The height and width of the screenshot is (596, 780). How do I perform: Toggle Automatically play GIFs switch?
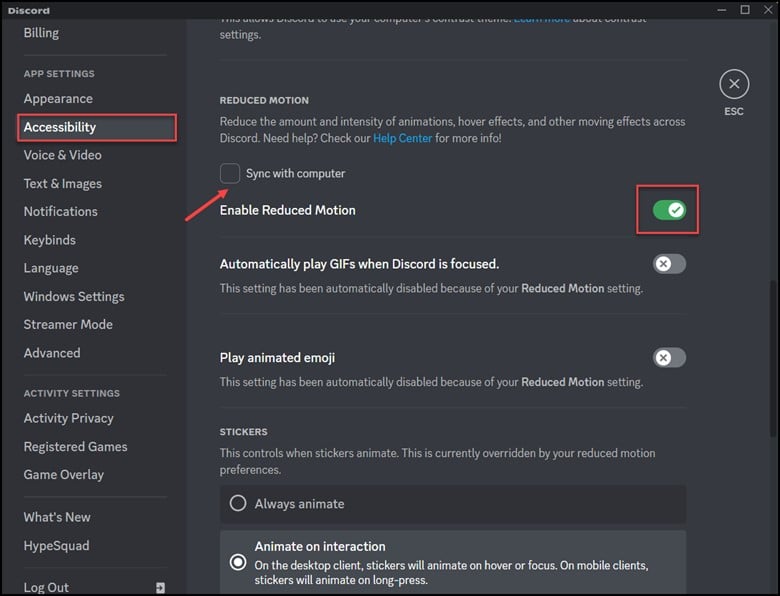[668, 264]
